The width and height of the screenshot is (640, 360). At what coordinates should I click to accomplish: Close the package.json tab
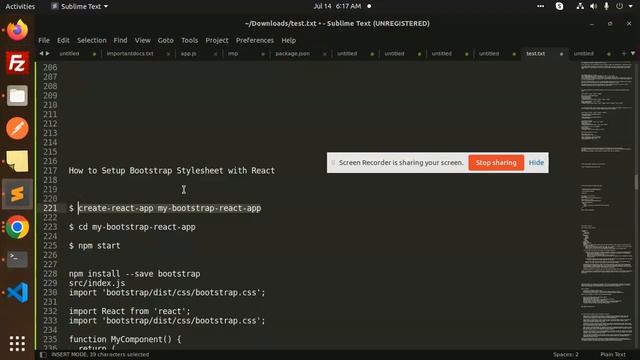tap(325, 54)
